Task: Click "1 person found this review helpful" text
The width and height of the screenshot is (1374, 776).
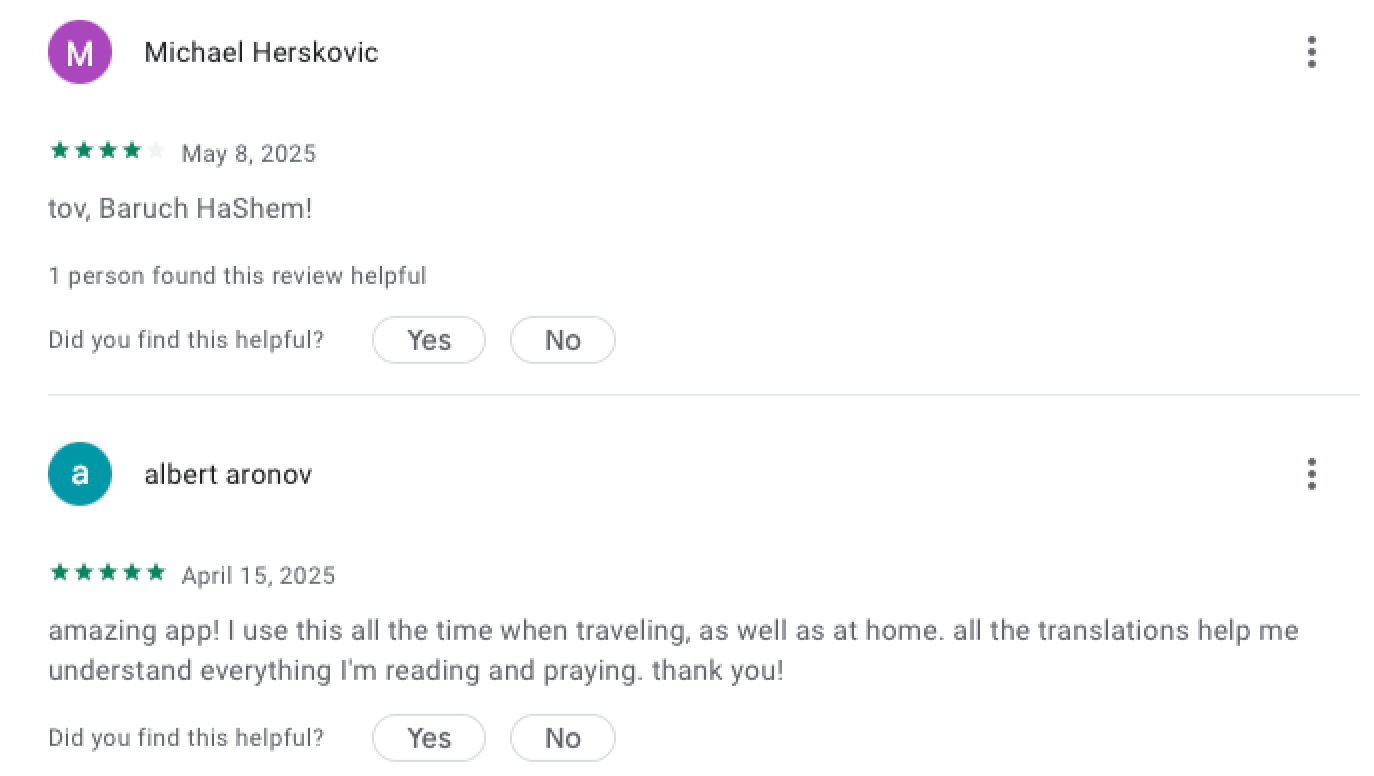Action: (x=237, y=276)
